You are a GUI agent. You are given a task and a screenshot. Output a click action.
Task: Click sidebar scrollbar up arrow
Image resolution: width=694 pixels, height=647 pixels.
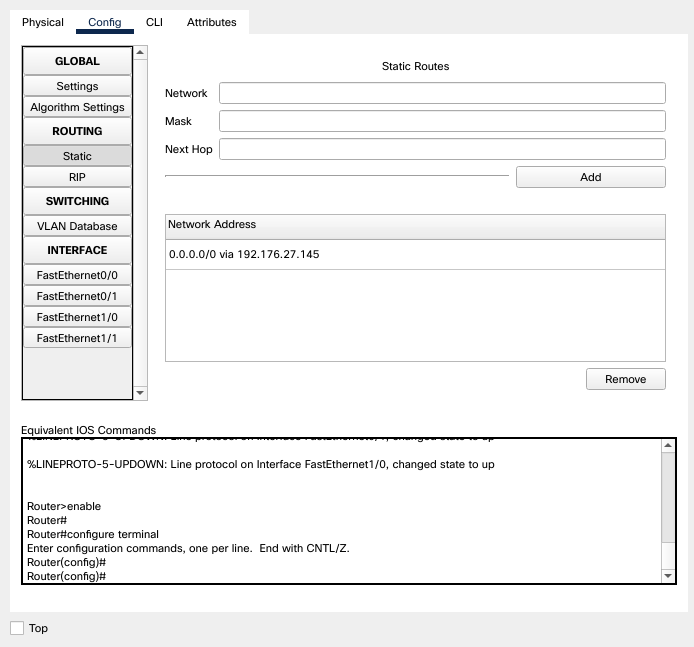[140, 53]
